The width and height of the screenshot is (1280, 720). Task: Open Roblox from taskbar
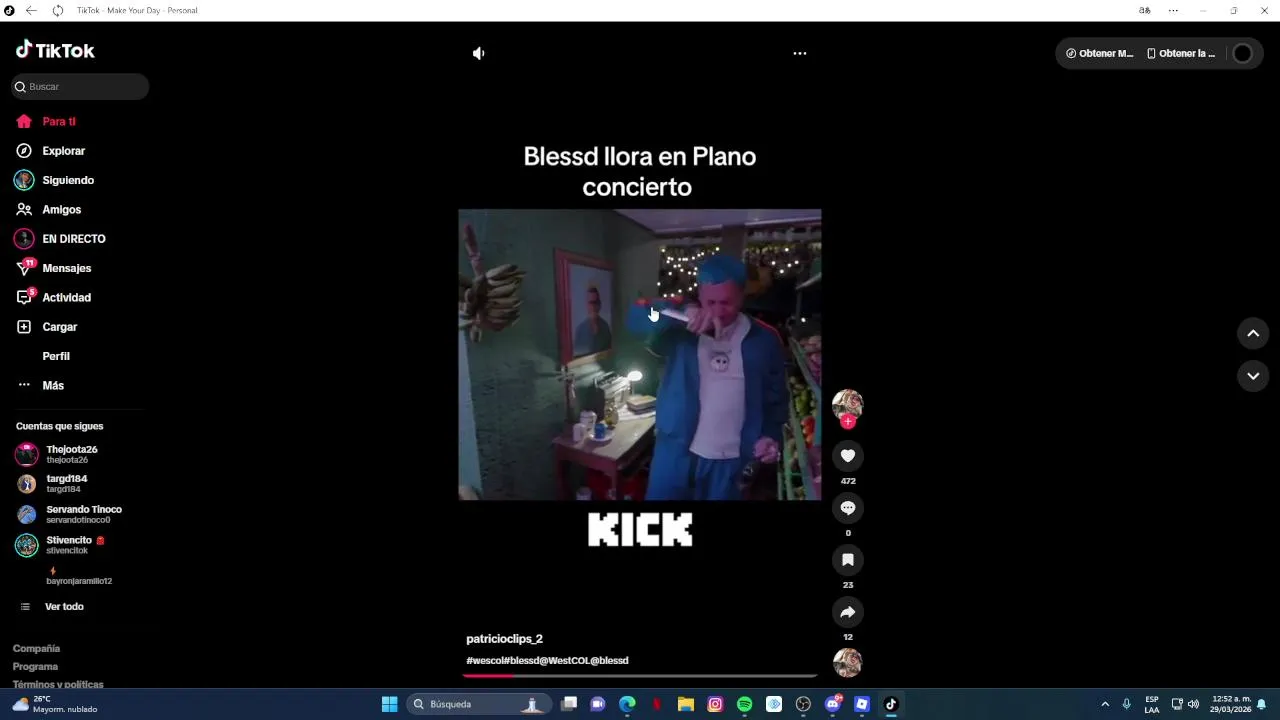point(862,704)
